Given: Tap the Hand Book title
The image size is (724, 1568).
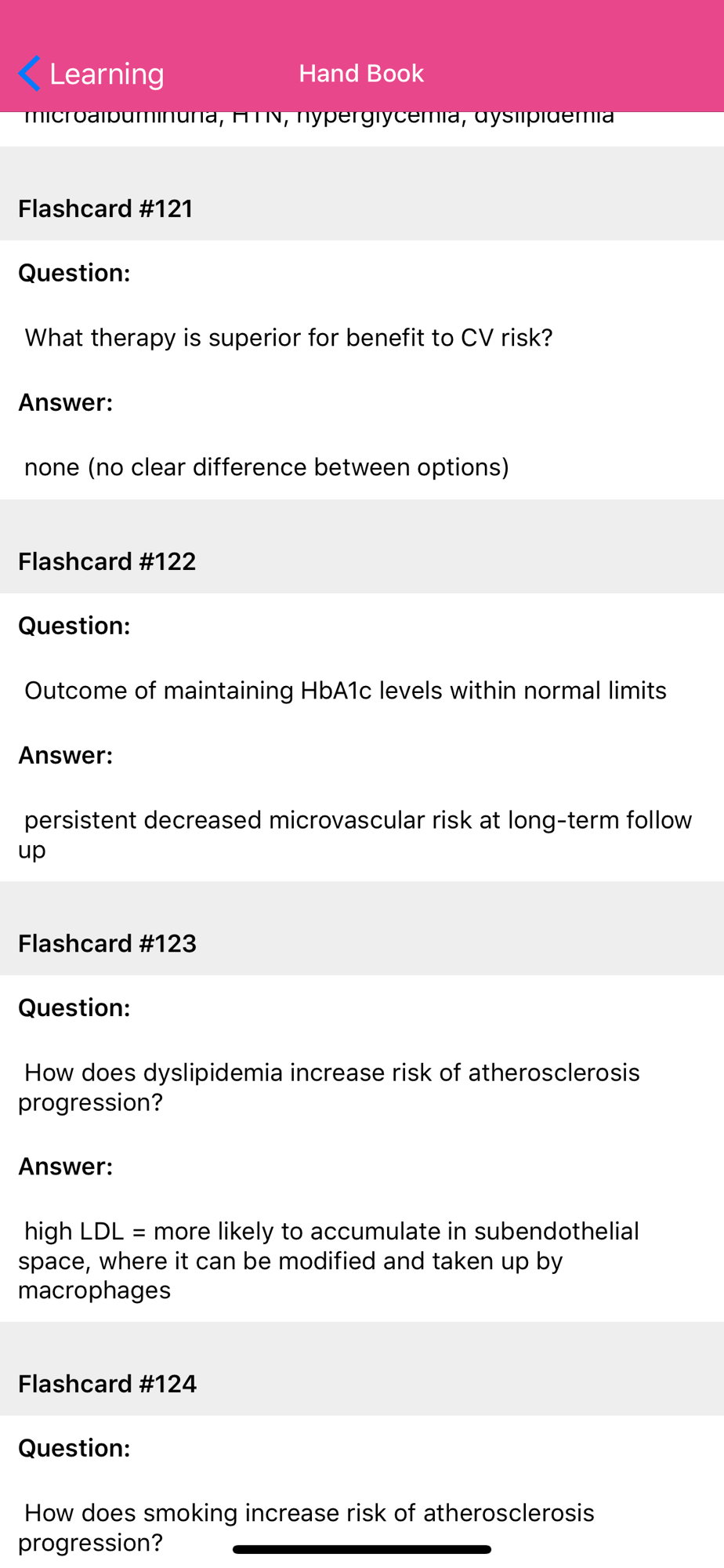Looking at the screenshot, I should pos(361,74).
